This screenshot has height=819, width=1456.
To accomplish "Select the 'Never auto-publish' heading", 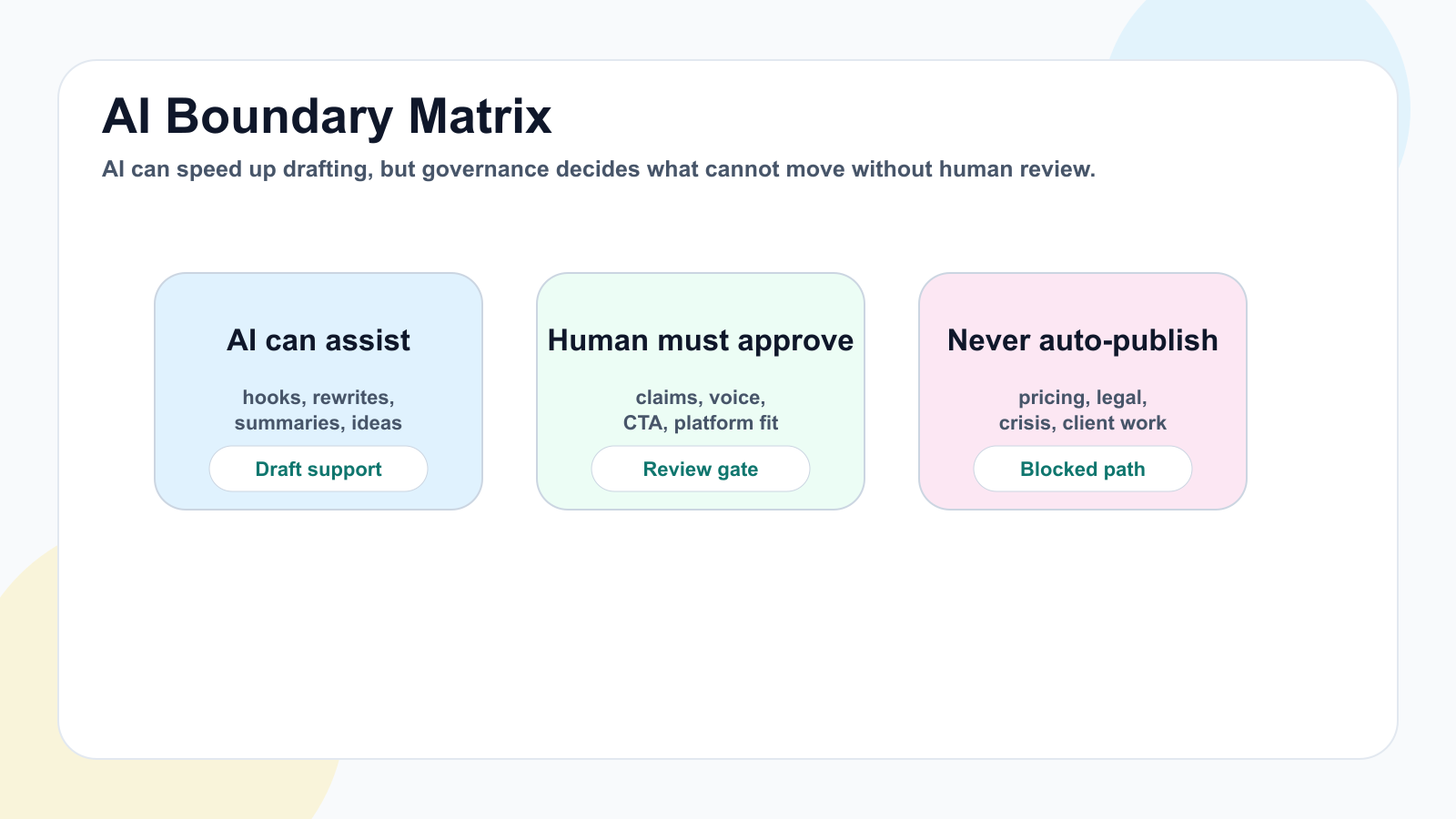I will (1083, 340).
